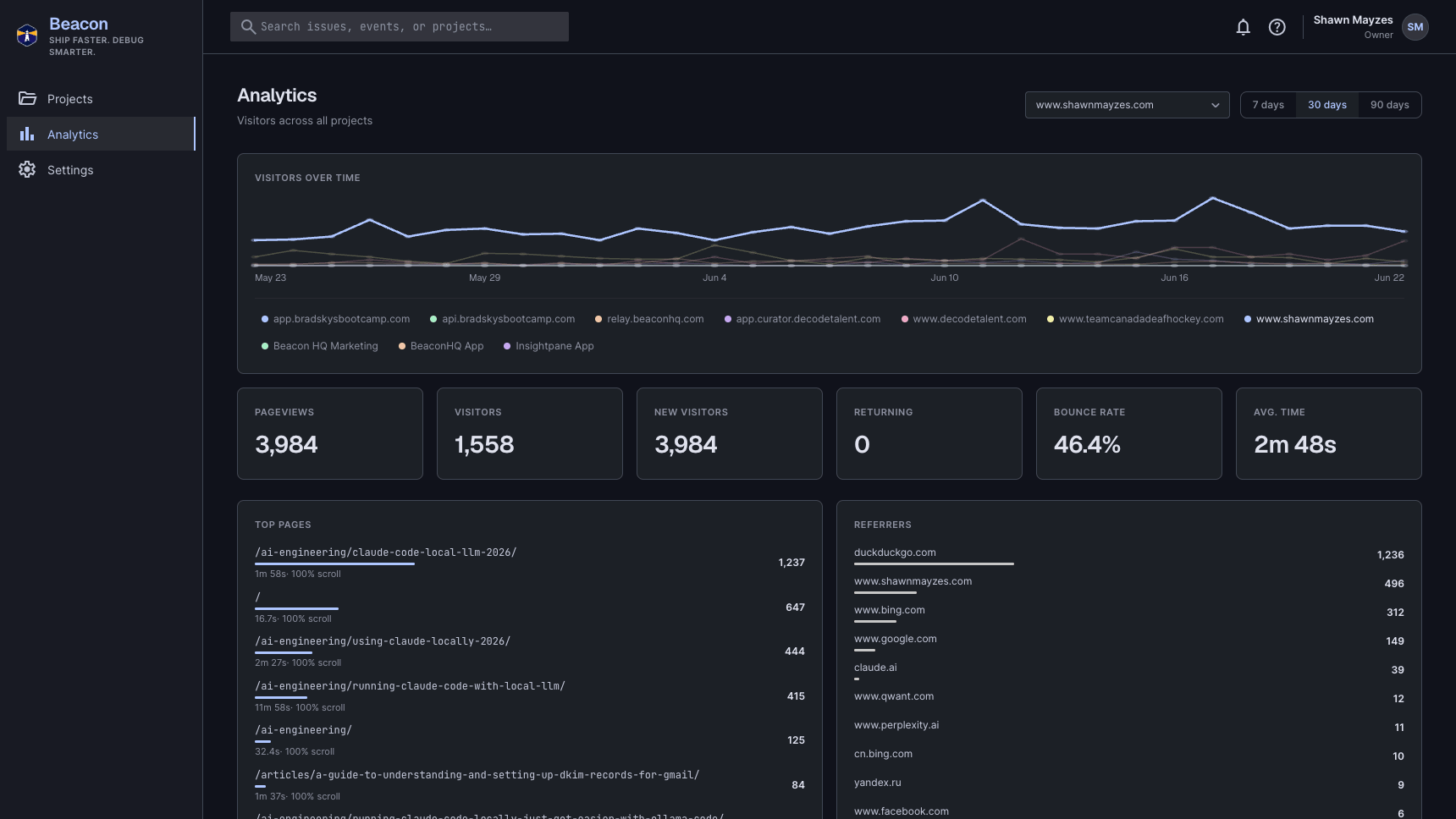Click the Analytics bar chart icon
The width and height of the screenshot is (1456, 819).
[x=27, y=134]
